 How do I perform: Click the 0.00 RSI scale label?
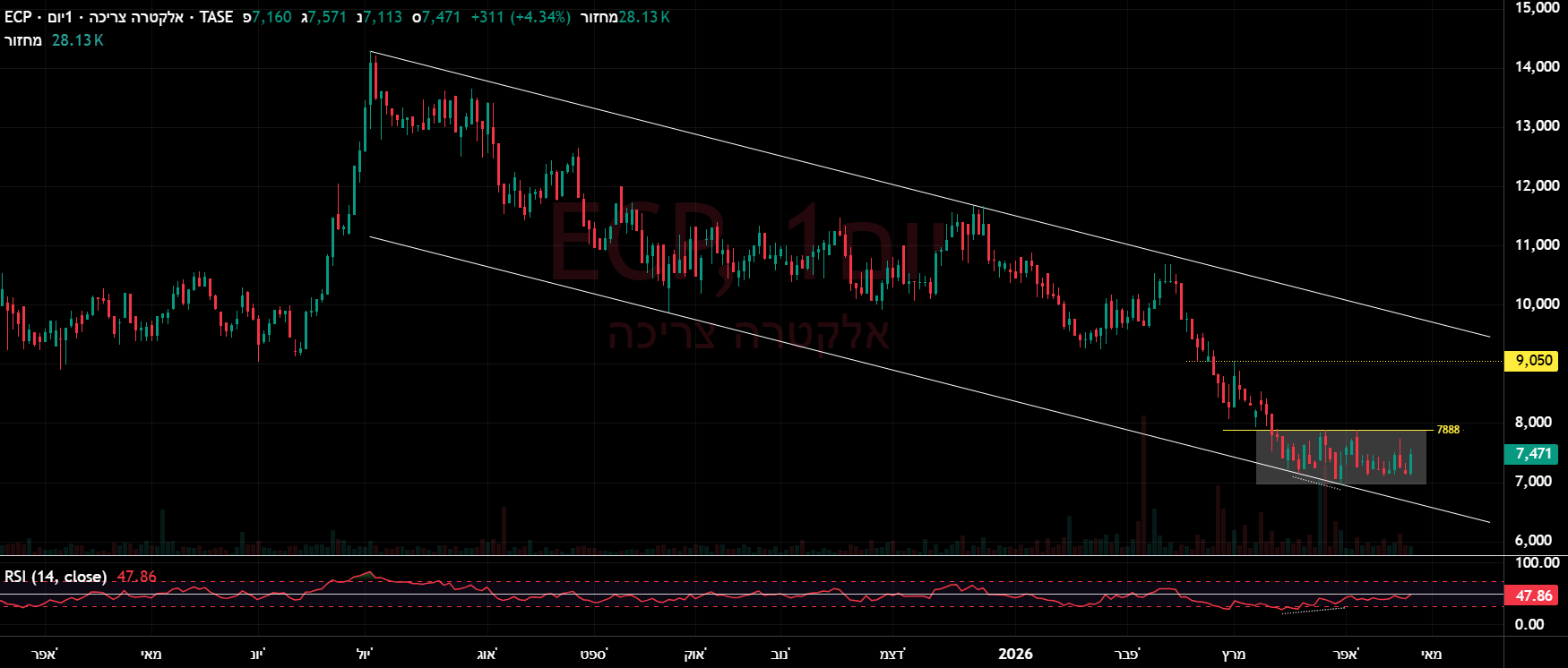coord(1529,625)
